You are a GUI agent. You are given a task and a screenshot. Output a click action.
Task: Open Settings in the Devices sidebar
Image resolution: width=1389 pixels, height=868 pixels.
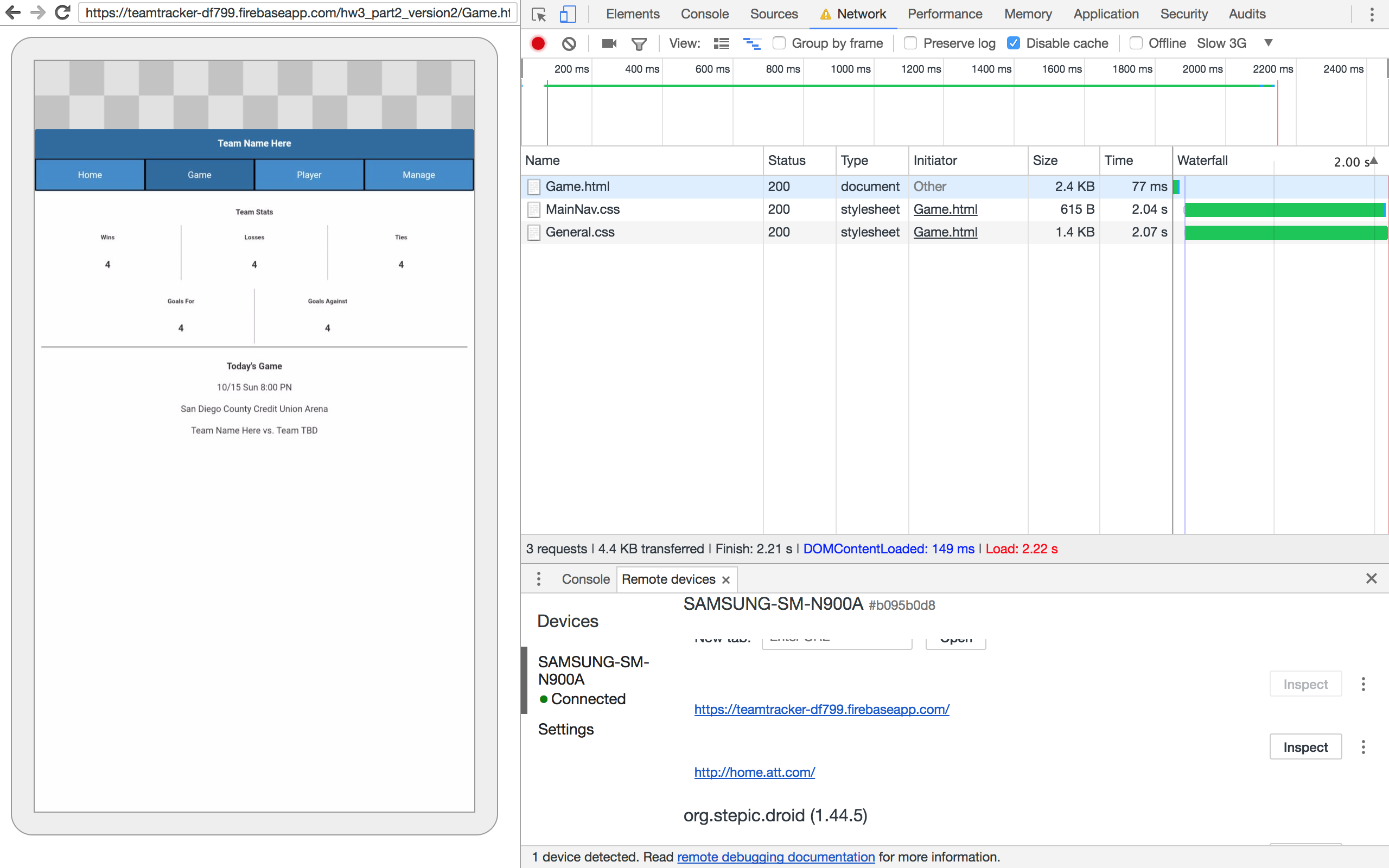pos(565,729)
